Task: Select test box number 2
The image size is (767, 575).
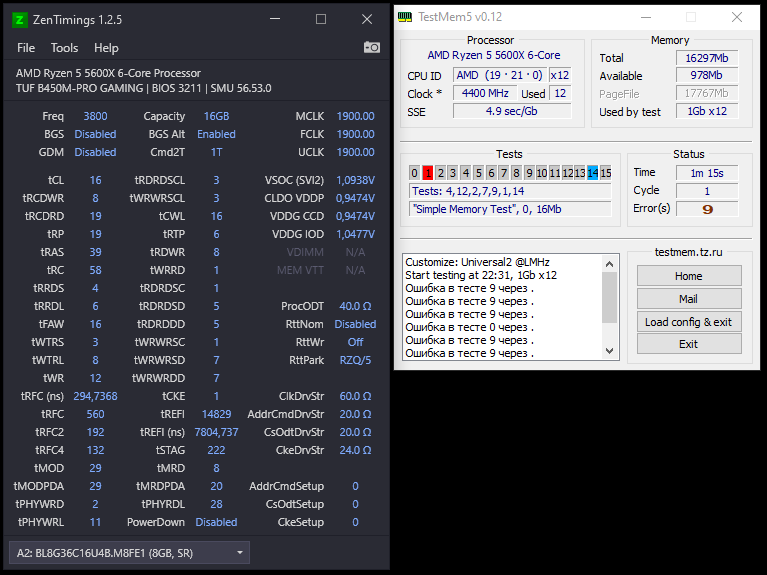Action: tap(440, 173)
